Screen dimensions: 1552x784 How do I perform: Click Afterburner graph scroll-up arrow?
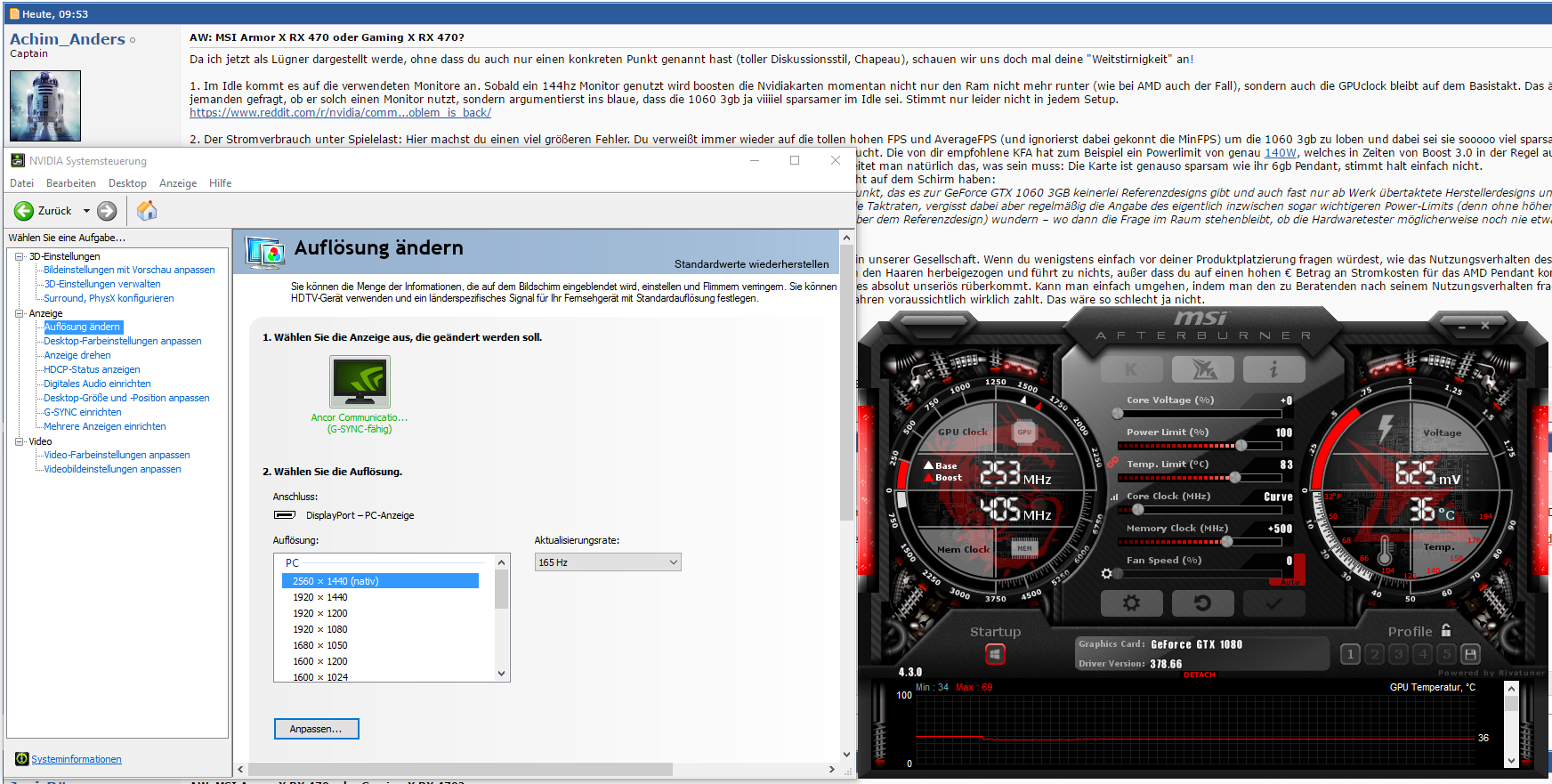tap(1510, 688)
